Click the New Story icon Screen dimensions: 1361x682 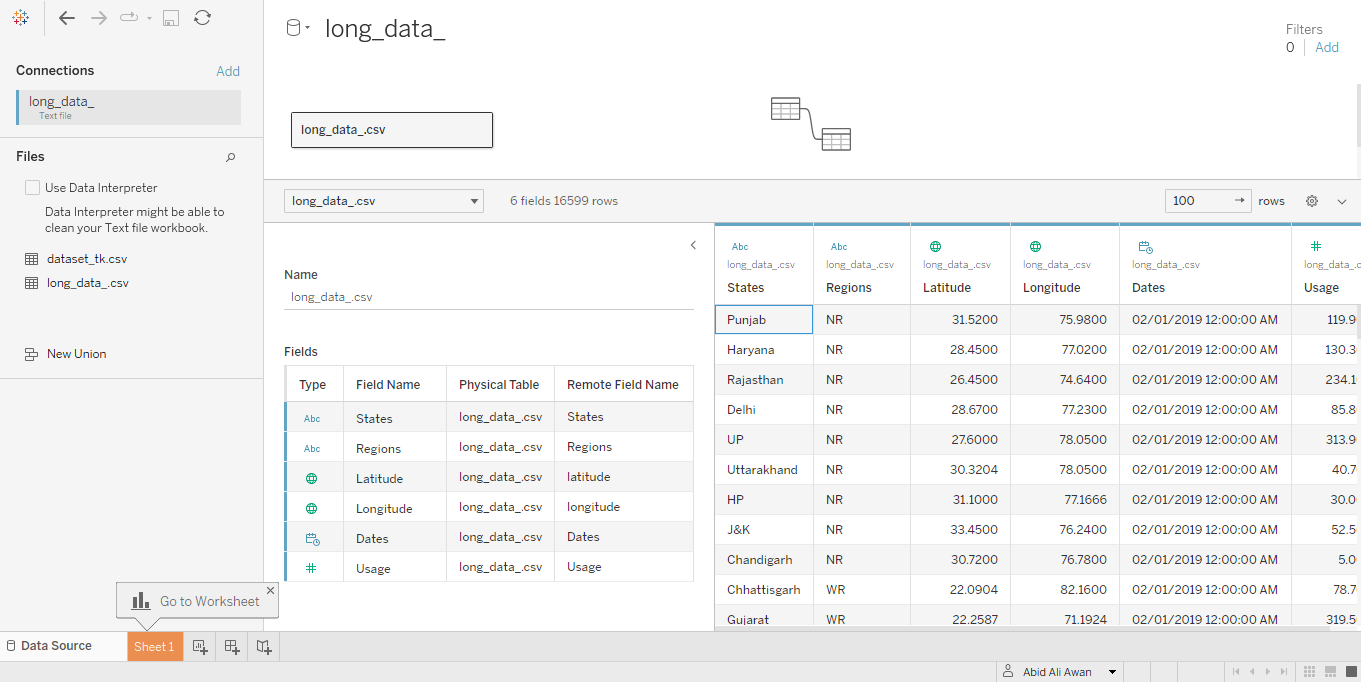click(x=264, y=647)
